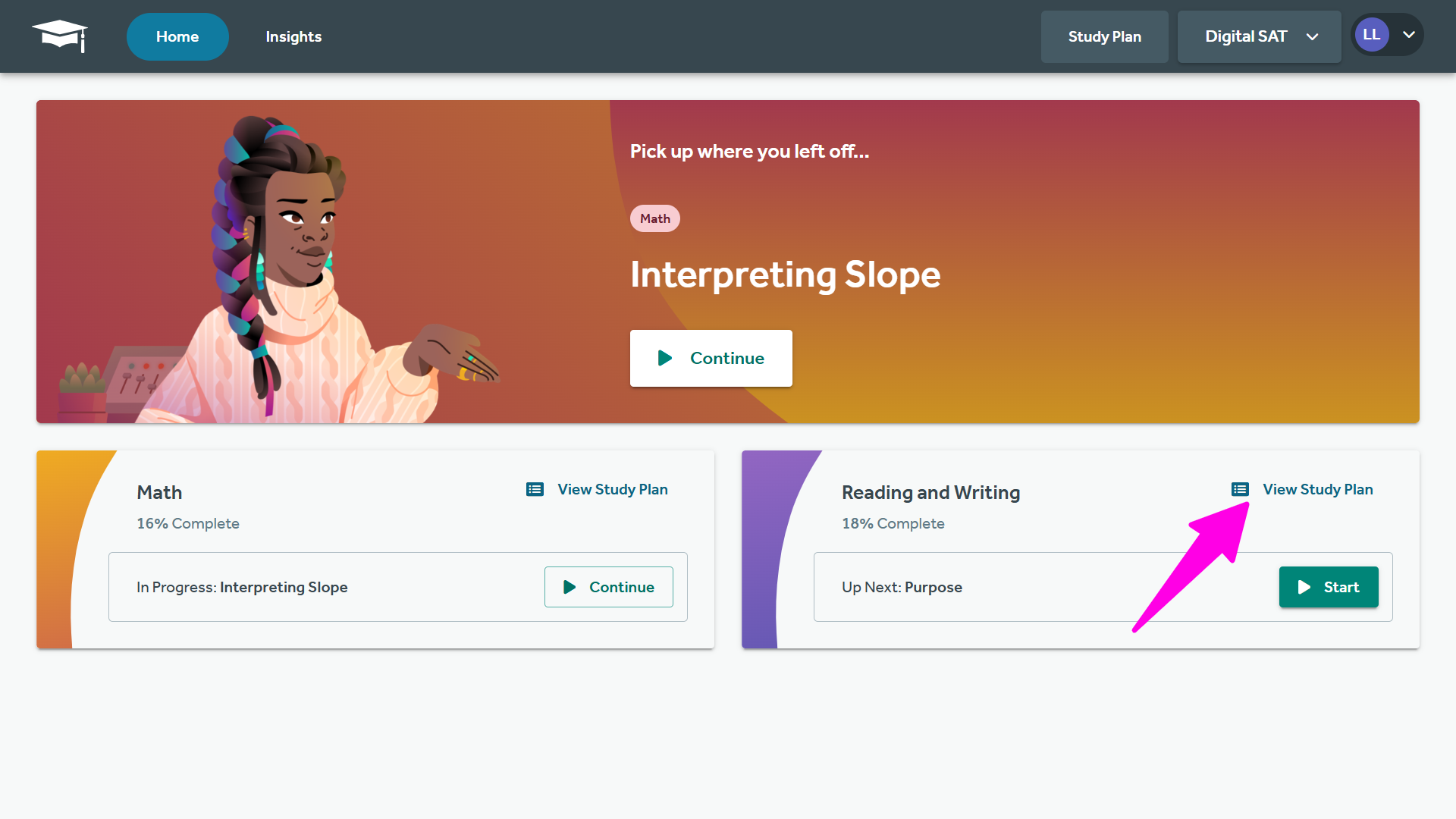Click the graduation cap logo

60,36
